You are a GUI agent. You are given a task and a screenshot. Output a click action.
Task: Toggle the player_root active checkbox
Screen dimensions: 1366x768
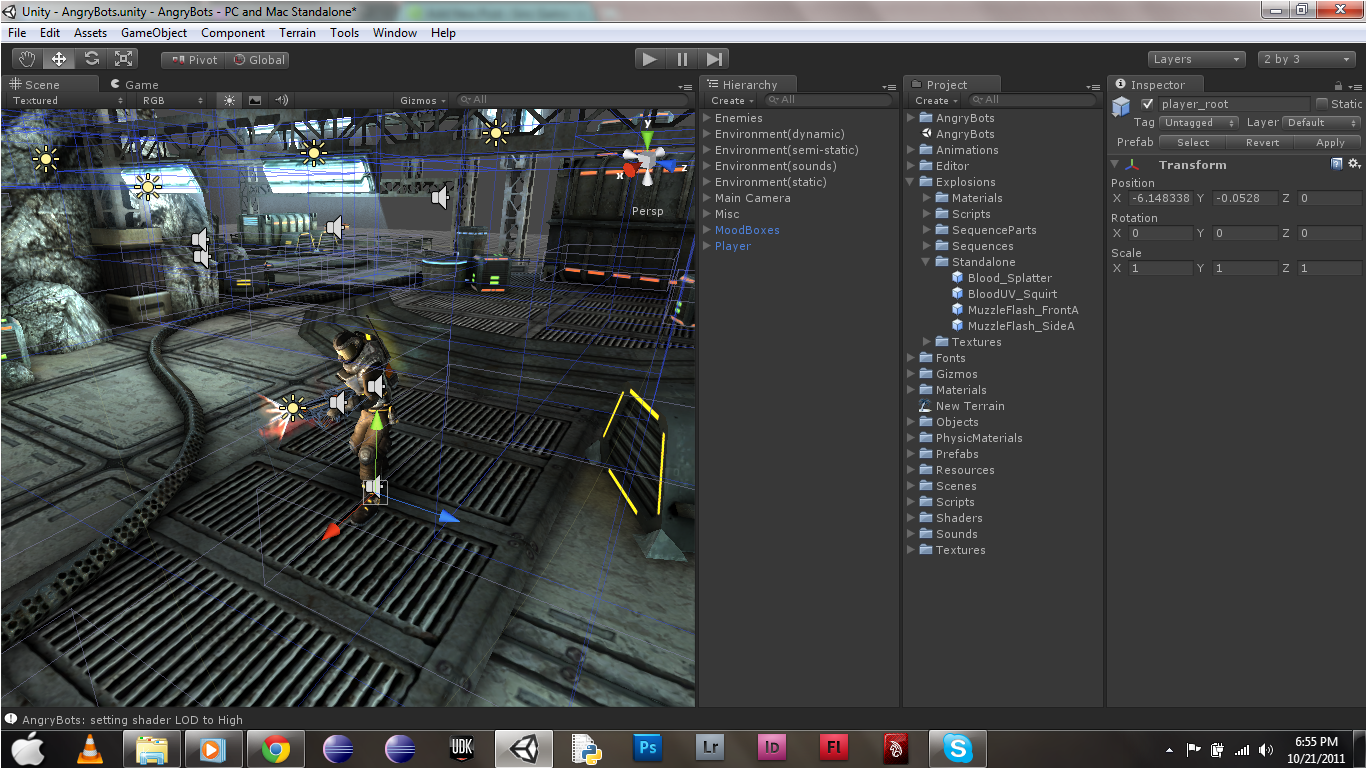click(1147, 104)
